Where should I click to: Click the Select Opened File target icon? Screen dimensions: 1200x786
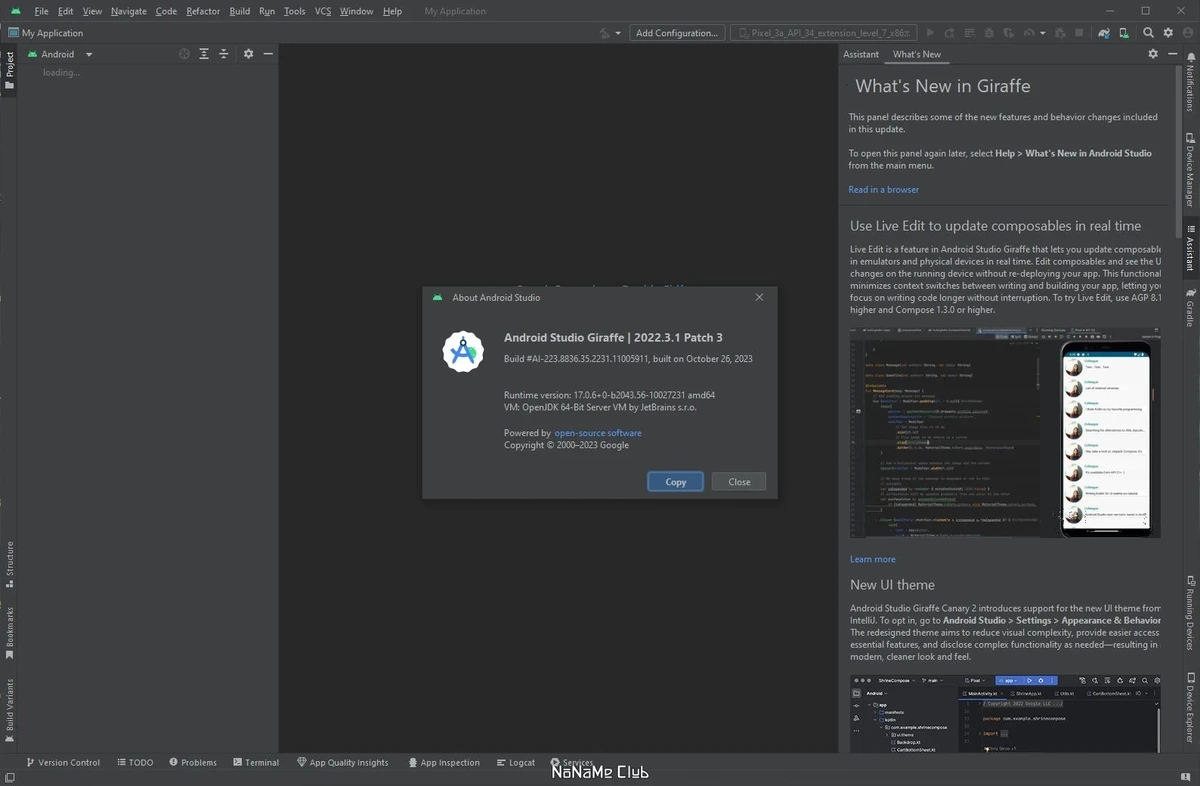[x=184, y=54]
